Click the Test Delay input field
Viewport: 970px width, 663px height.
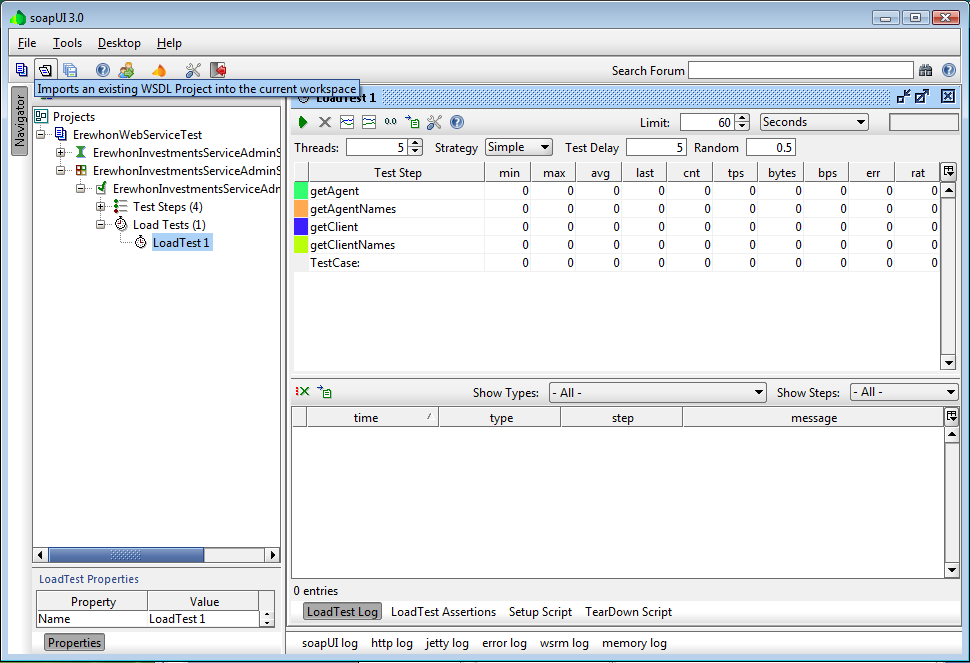tap(656, 147)
